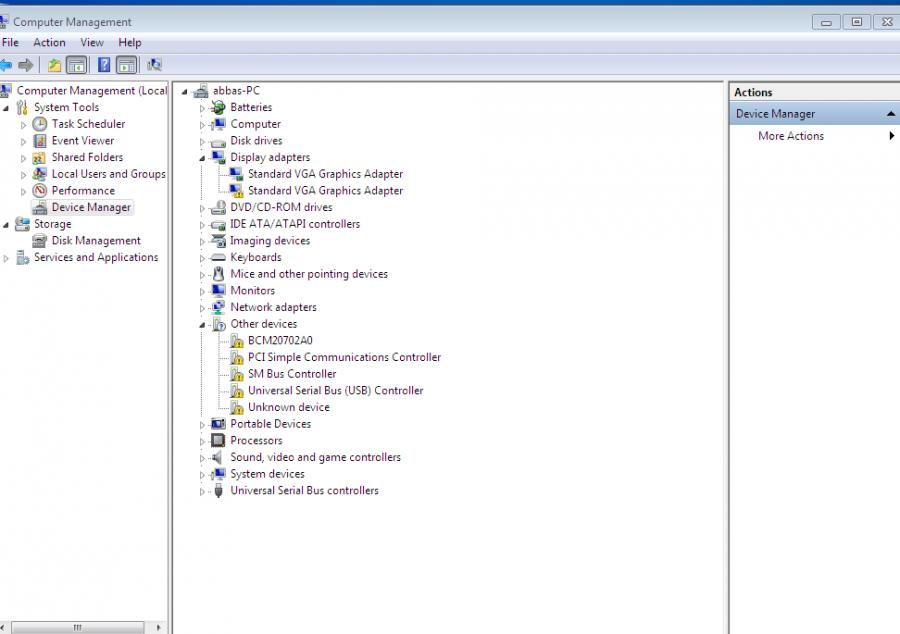Select Computer Management (Local) root
The image size is (900, 634).
tap(92, 91)
